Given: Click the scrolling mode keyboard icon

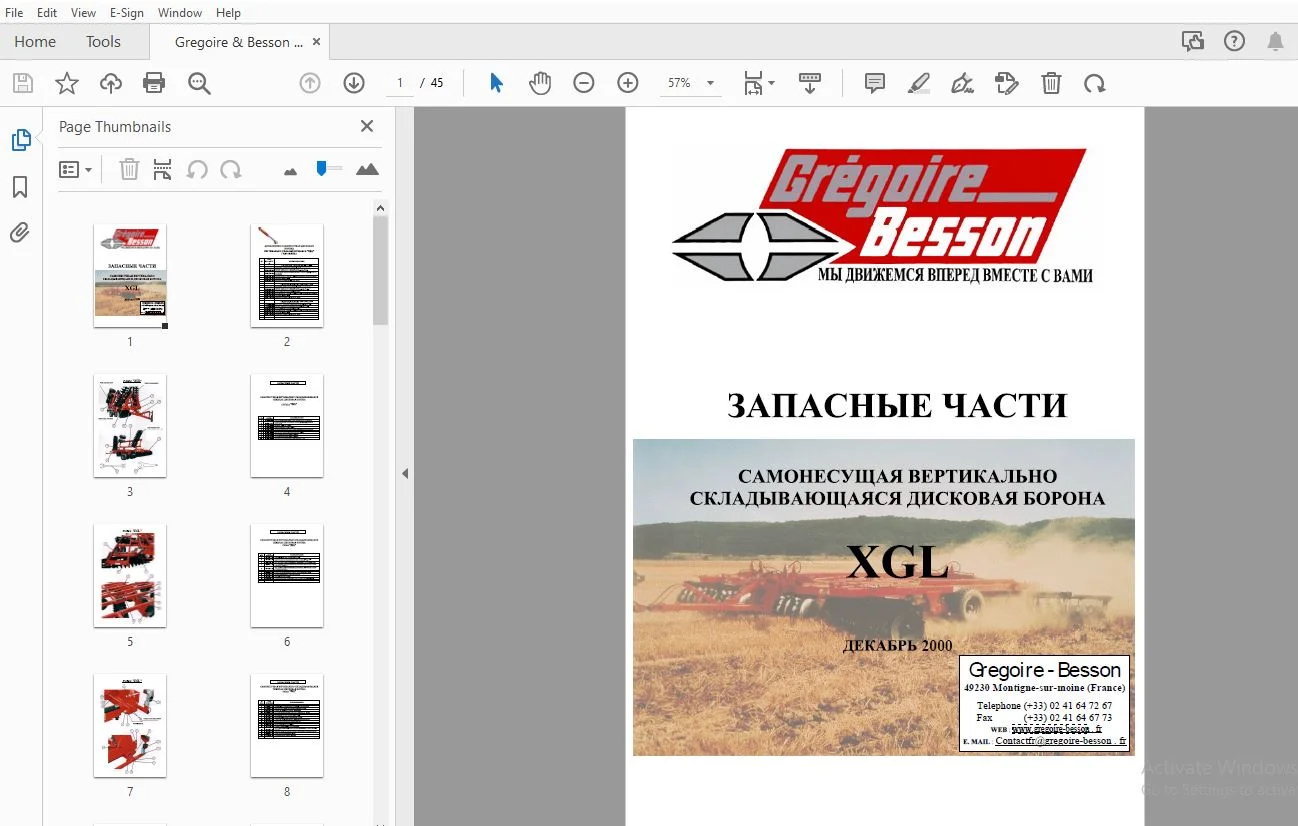Looking at the screenshot, I should [810, 83].
